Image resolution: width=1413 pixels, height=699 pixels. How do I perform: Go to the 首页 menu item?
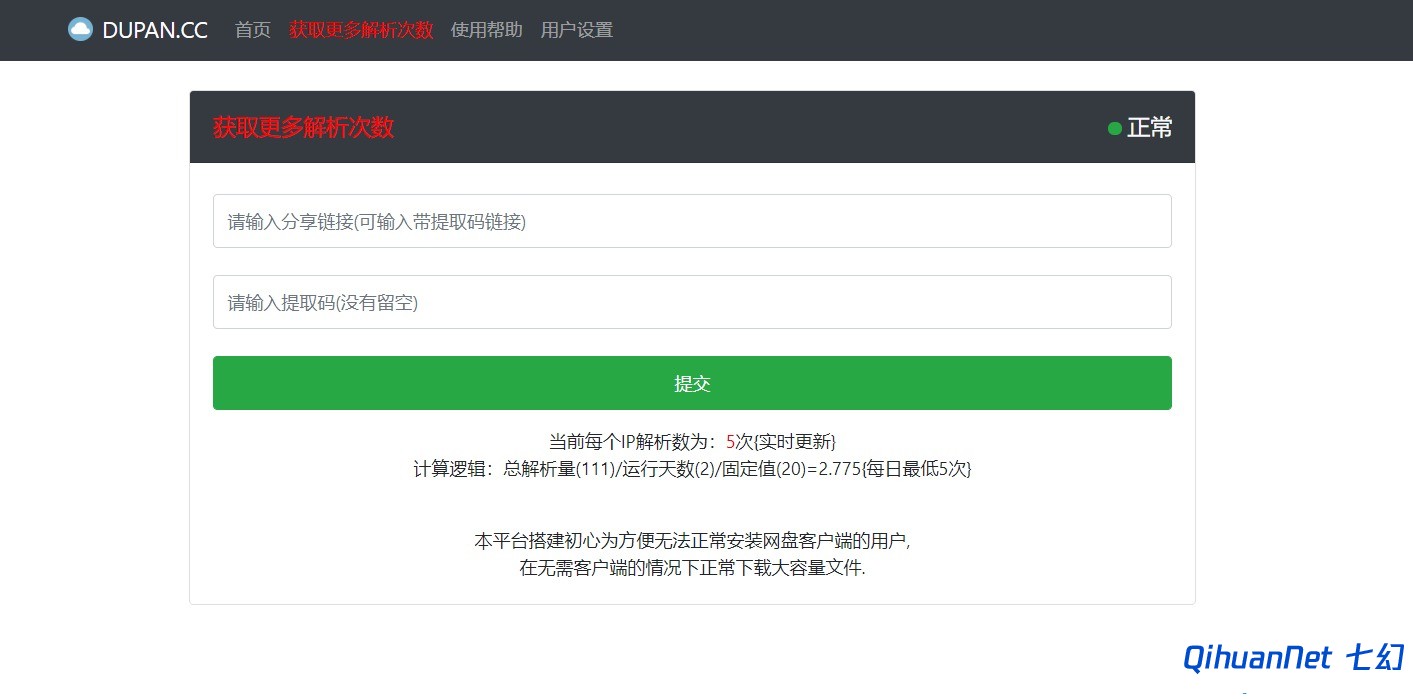point(253,30)
